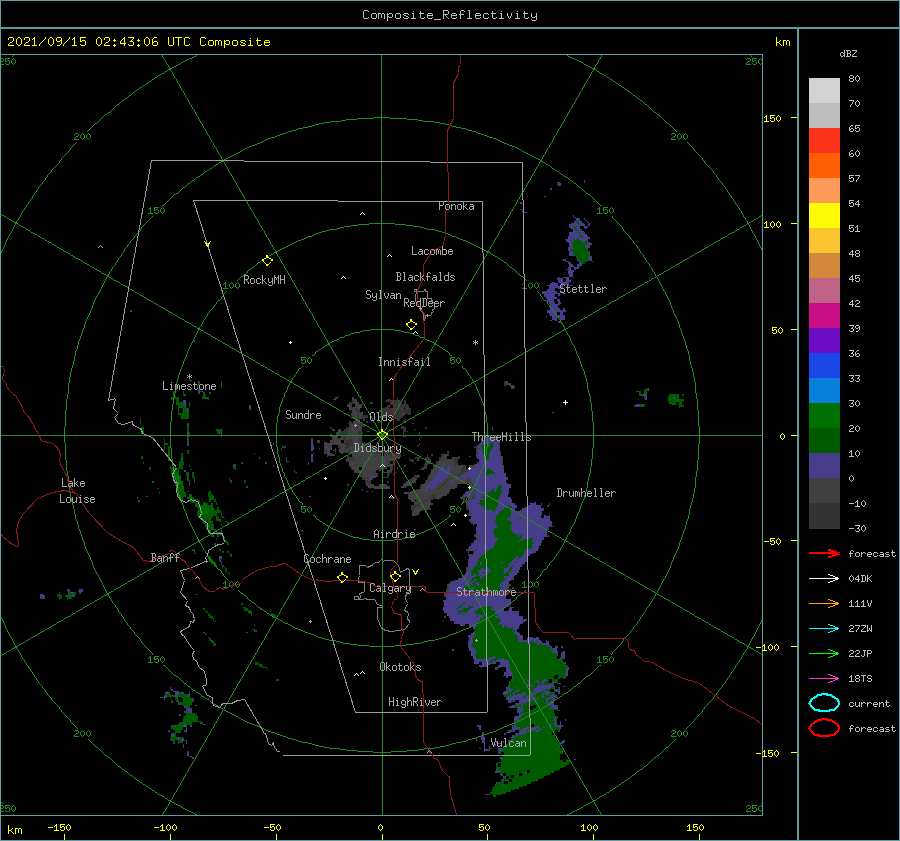
Task: Select the Lacombe label on map
Action: coord(432,251)
